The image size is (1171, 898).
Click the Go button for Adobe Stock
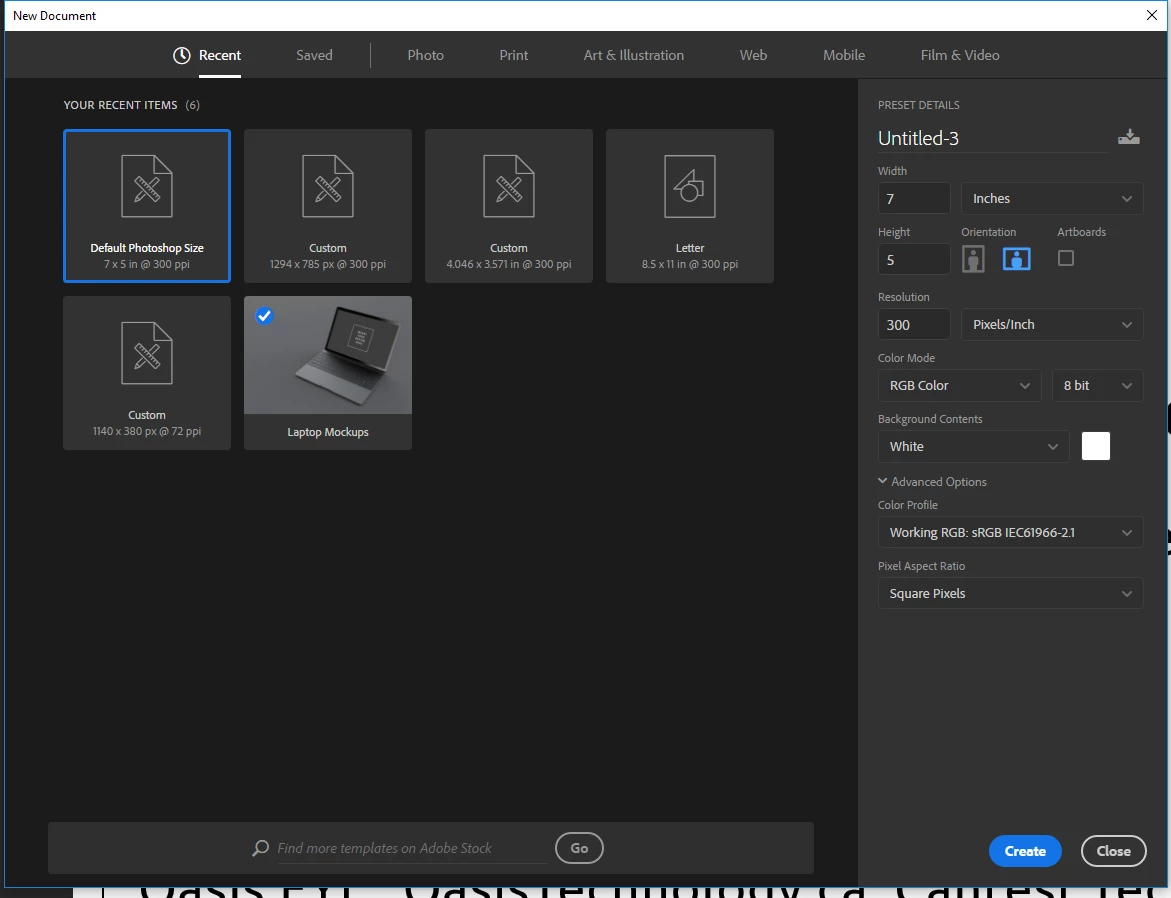pos(580,848)
